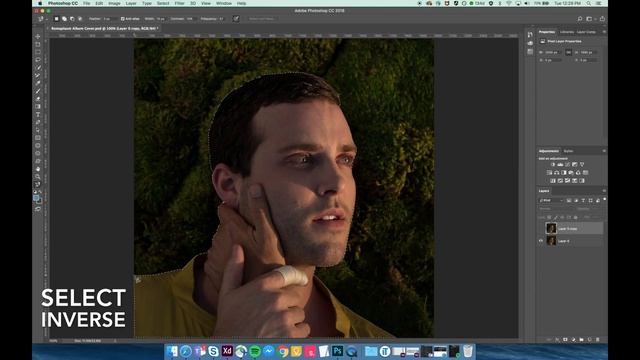Click the new adjustment layer icon in Layers

pos(573,340)
